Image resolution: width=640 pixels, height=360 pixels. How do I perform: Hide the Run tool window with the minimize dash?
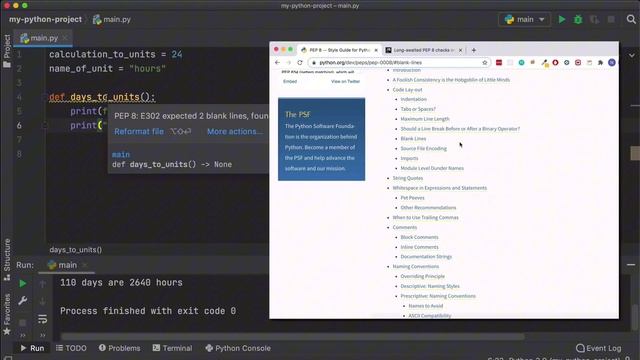tap(631, 264)
